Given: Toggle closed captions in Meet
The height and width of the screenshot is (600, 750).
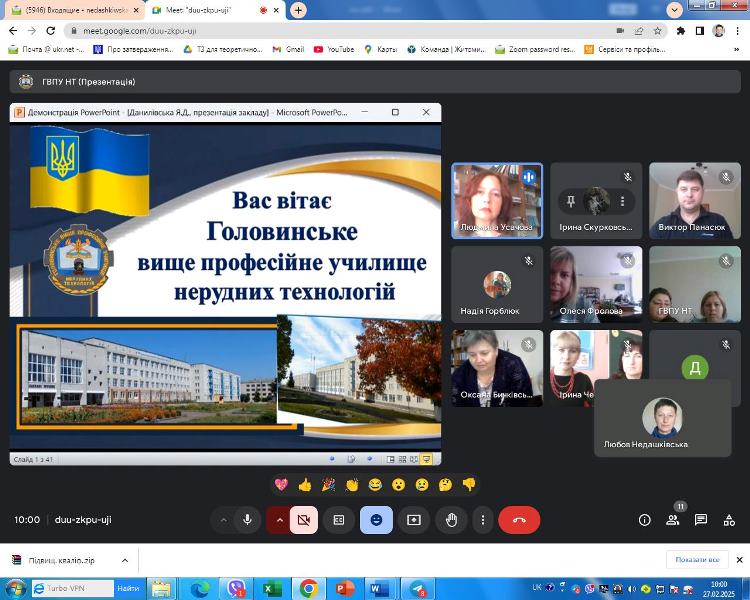Looking at the screenshot, I should point(339,520).
